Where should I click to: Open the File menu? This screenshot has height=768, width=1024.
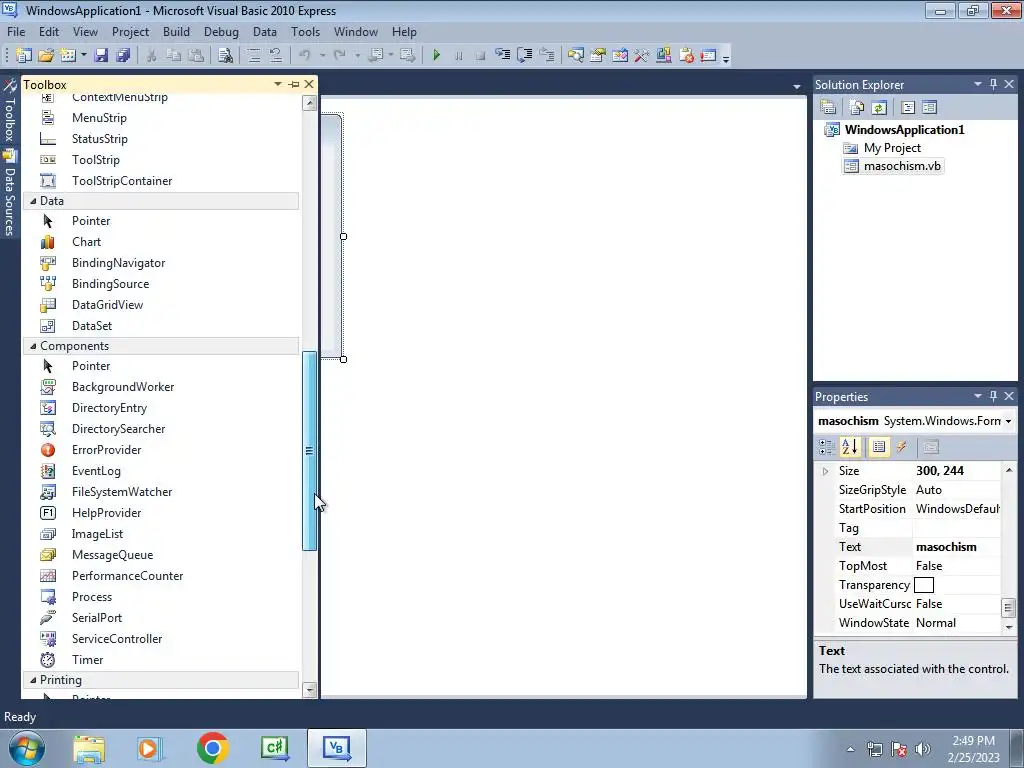(x=16, y=31)
